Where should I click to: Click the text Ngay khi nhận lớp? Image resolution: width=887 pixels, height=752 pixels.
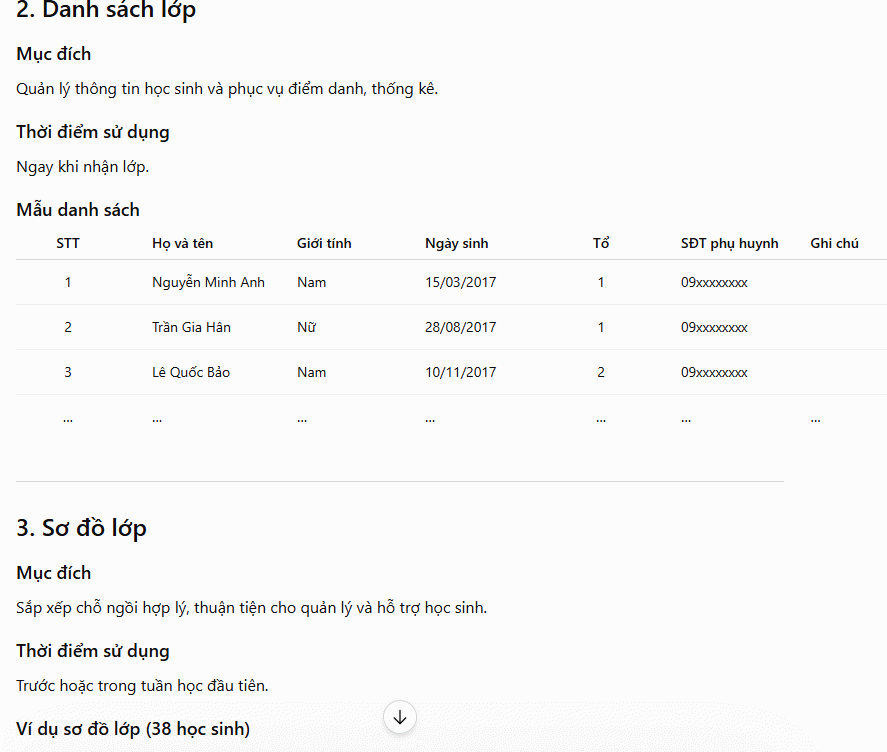coord(83,167)
